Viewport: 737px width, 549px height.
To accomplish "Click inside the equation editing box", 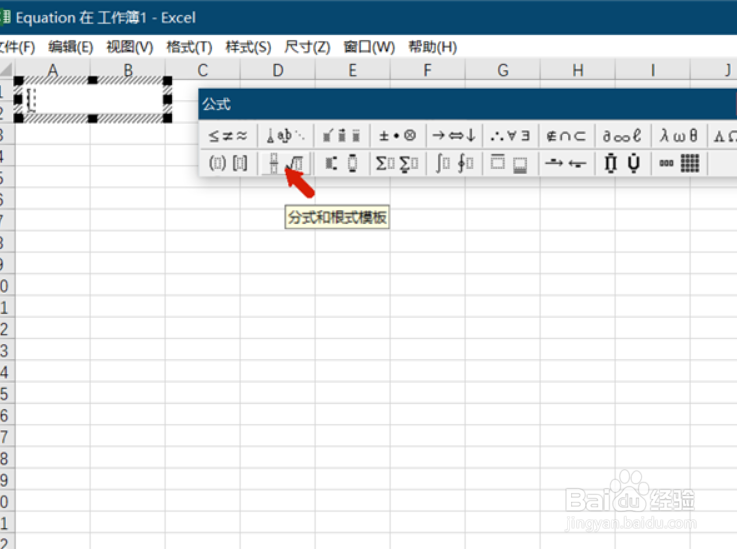I will click(93, 99).
